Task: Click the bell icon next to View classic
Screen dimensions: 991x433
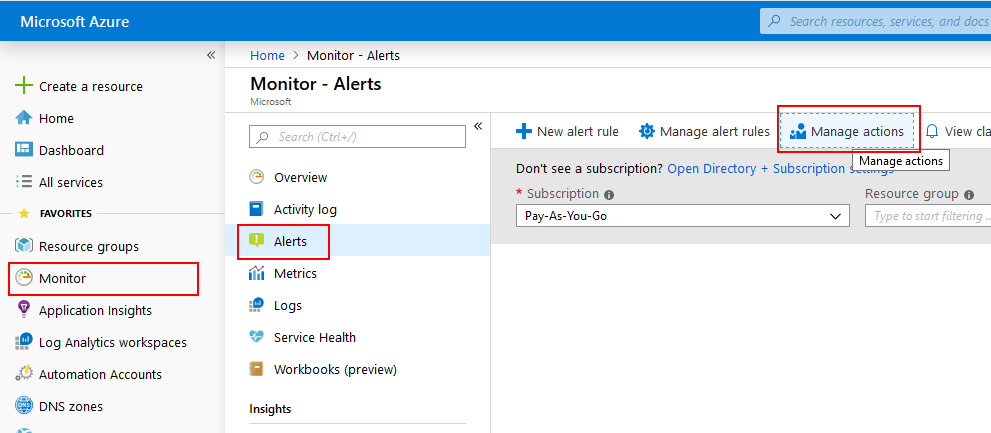Action: [x=932, y=131]
